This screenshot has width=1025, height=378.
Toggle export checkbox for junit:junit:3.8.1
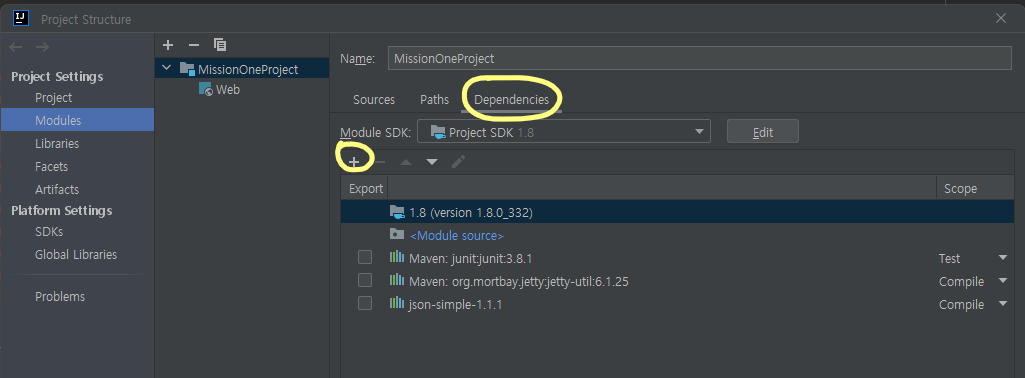coord(365,257)
